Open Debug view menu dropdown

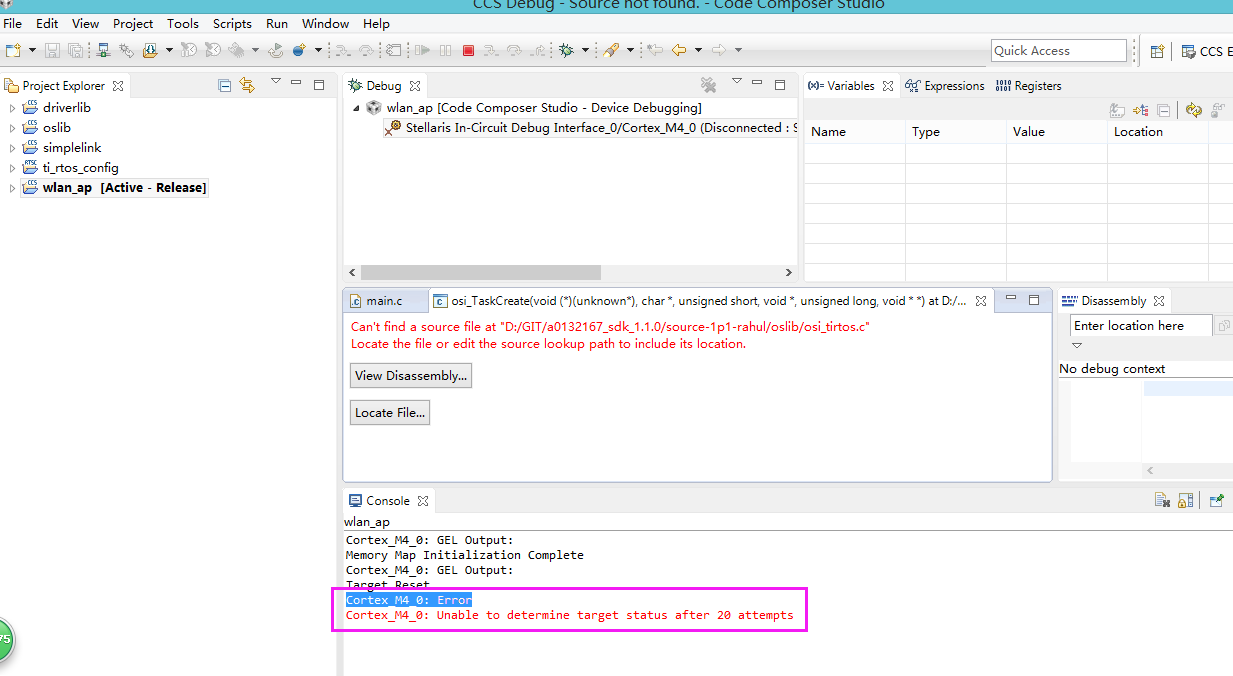click(x=737, y=82)
